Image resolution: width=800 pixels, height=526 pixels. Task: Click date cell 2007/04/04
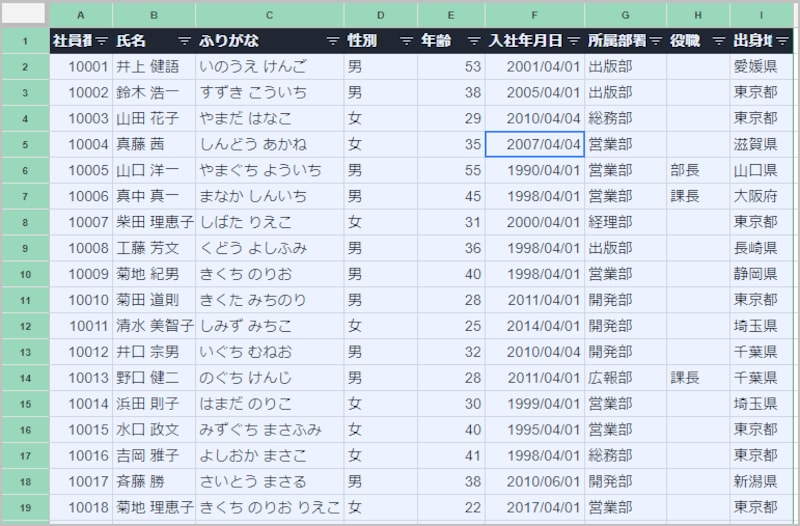tap(535, 144)
